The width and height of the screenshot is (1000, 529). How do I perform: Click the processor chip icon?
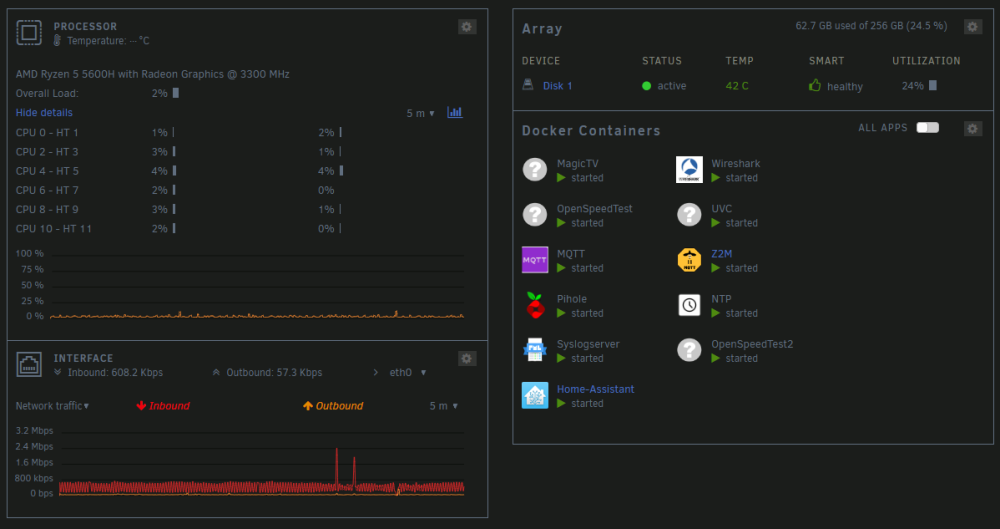point(29,33)
